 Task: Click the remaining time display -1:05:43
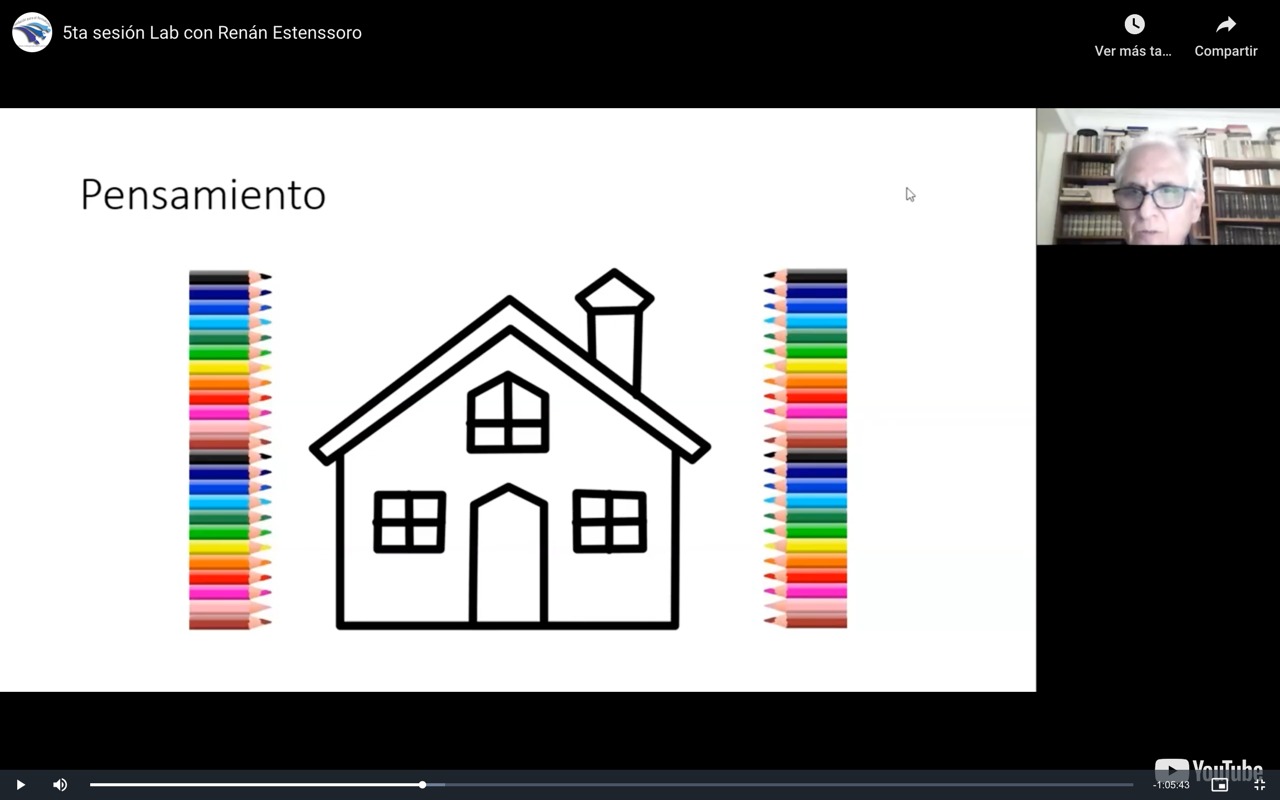[x=1170, y=785]
